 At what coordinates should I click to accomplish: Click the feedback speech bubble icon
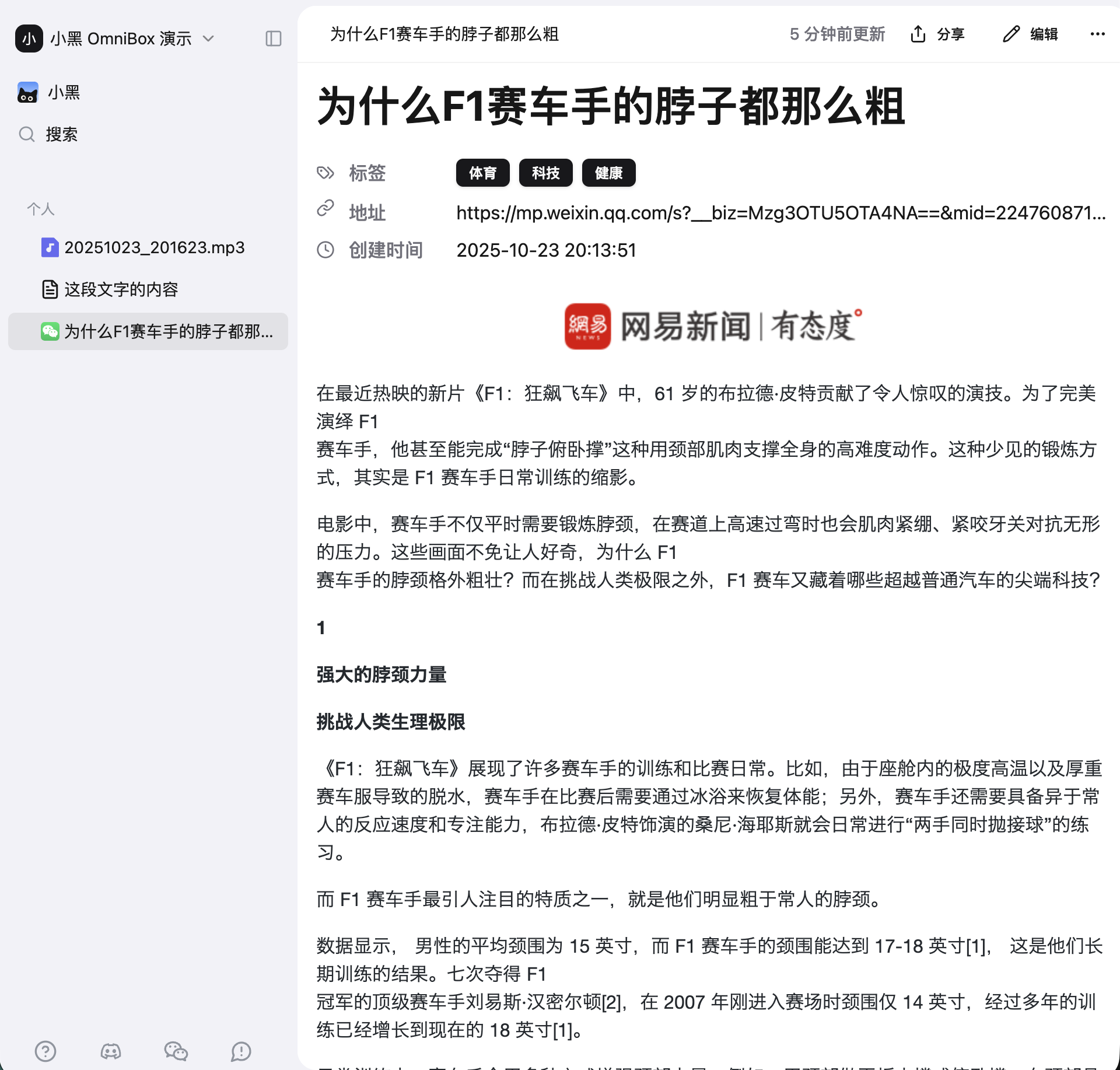tap(241, 1051)
